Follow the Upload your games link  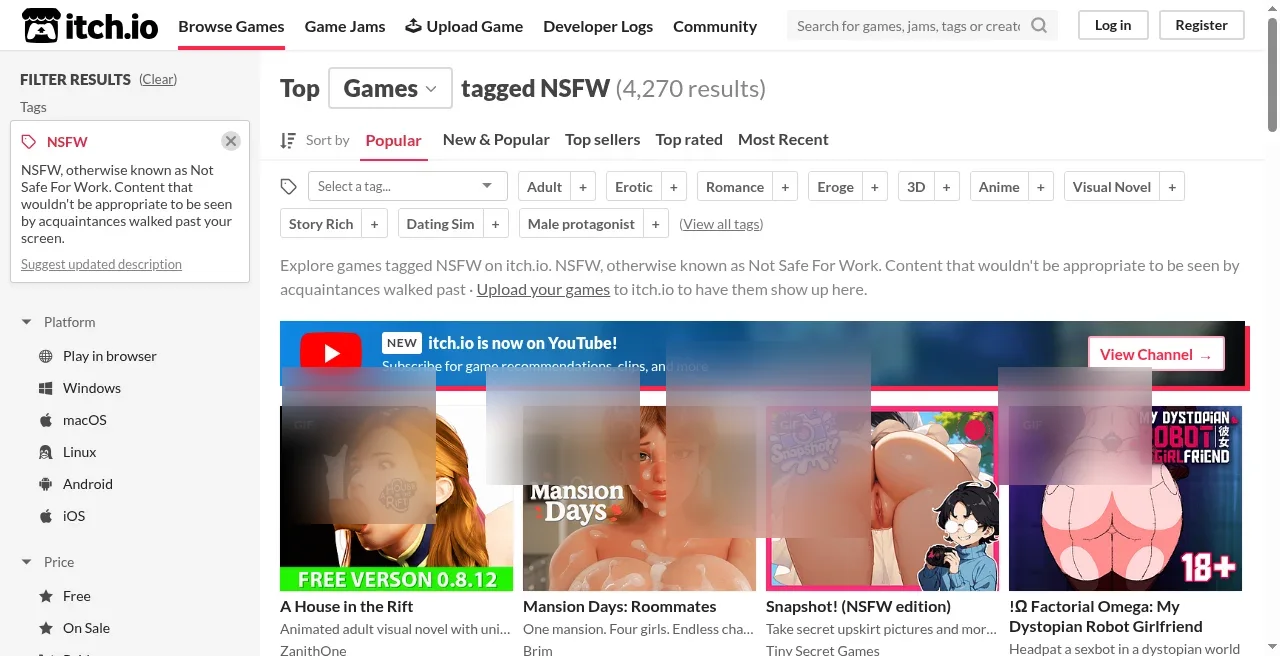(543, 290)
